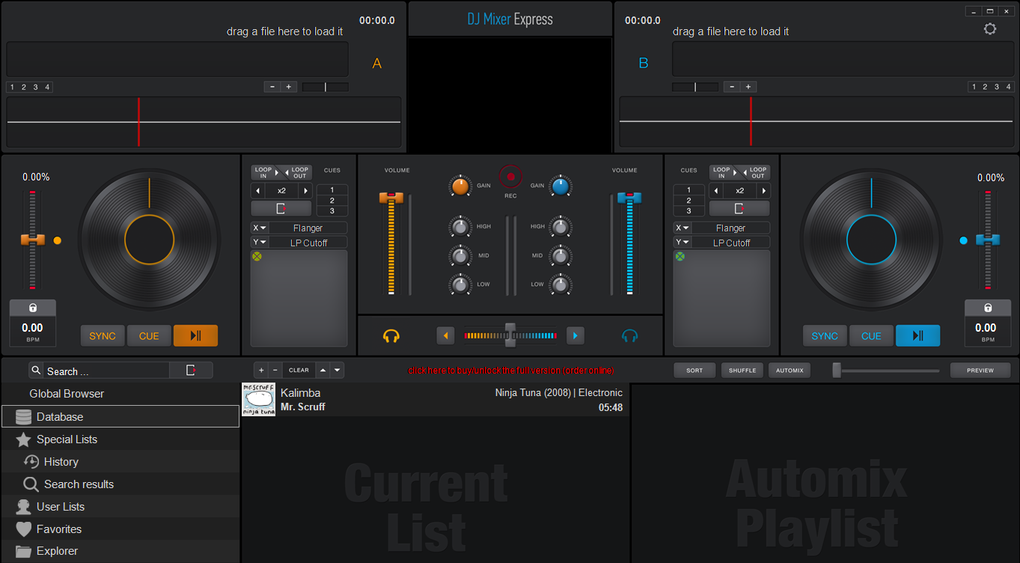Add item with playlist plus button
The height and width of the screenshot is (563, 1020).
click(x=262, y=370)
